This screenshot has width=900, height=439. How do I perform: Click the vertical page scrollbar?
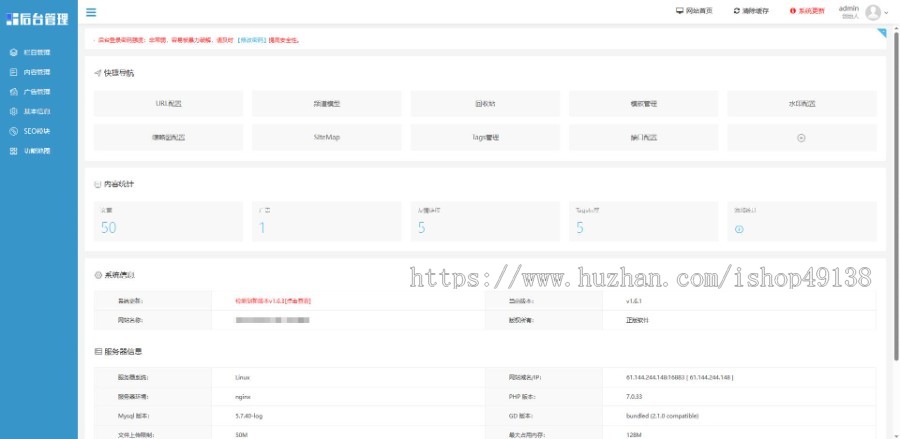[x=896, y=195]
